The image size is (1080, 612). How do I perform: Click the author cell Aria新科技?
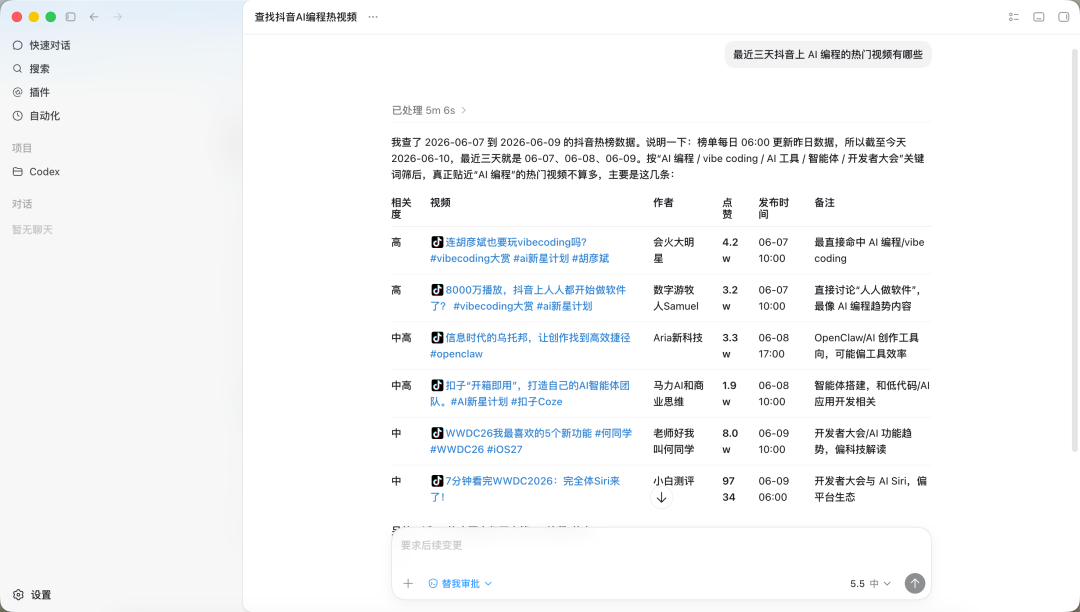(678, 337)
